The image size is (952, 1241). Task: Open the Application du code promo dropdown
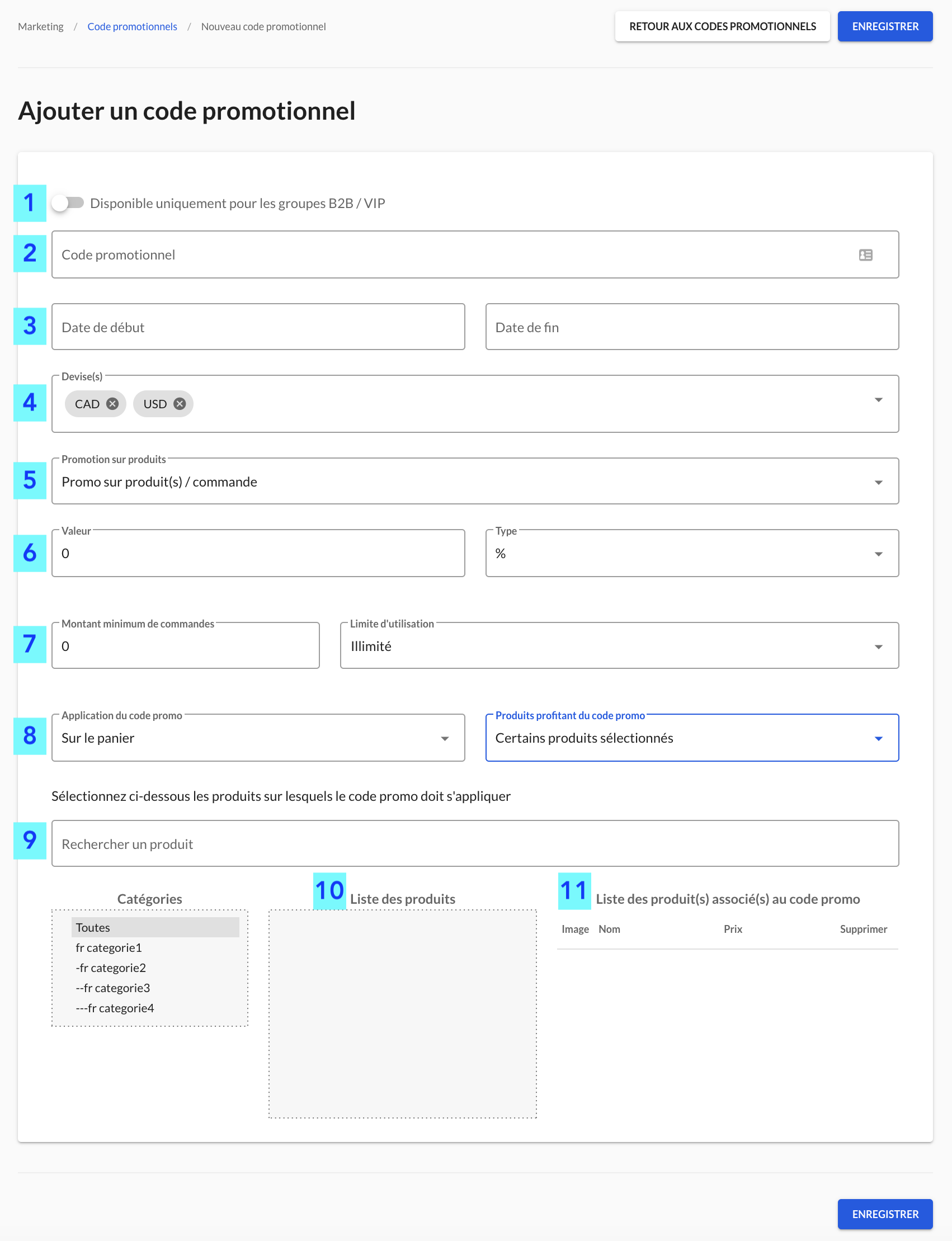coord(258,737)
